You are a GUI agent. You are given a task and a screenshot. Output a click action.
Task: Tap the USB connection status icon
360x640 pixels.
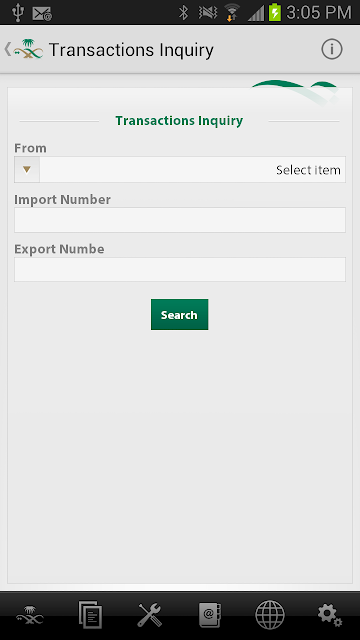(x=17, y=13)
